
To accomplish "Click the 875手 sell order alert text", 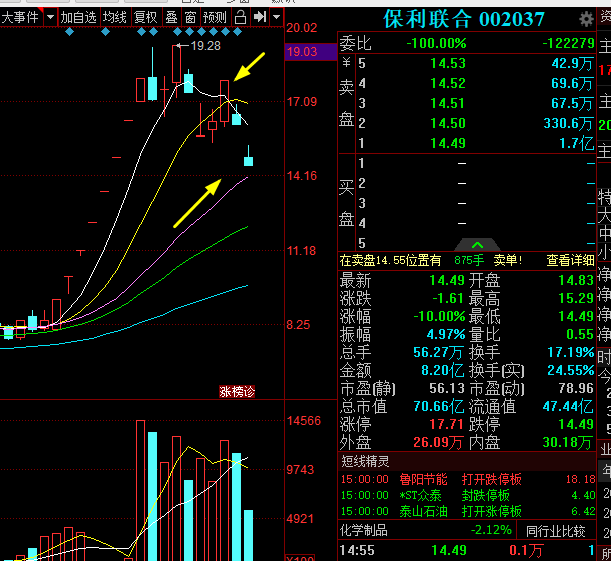I will (x=469, y=260).
